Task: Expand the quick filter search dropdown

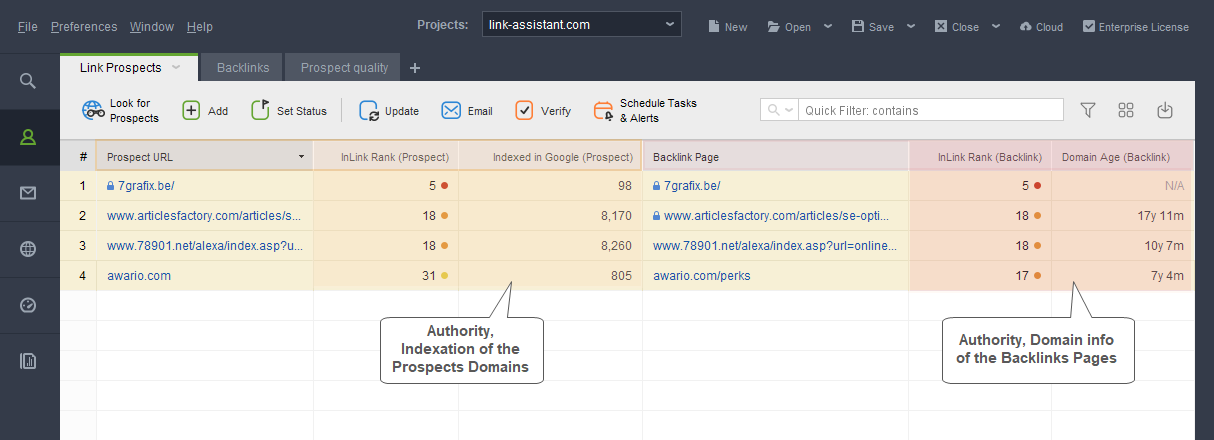Action: pyautogui.click(x=779, y=110)
